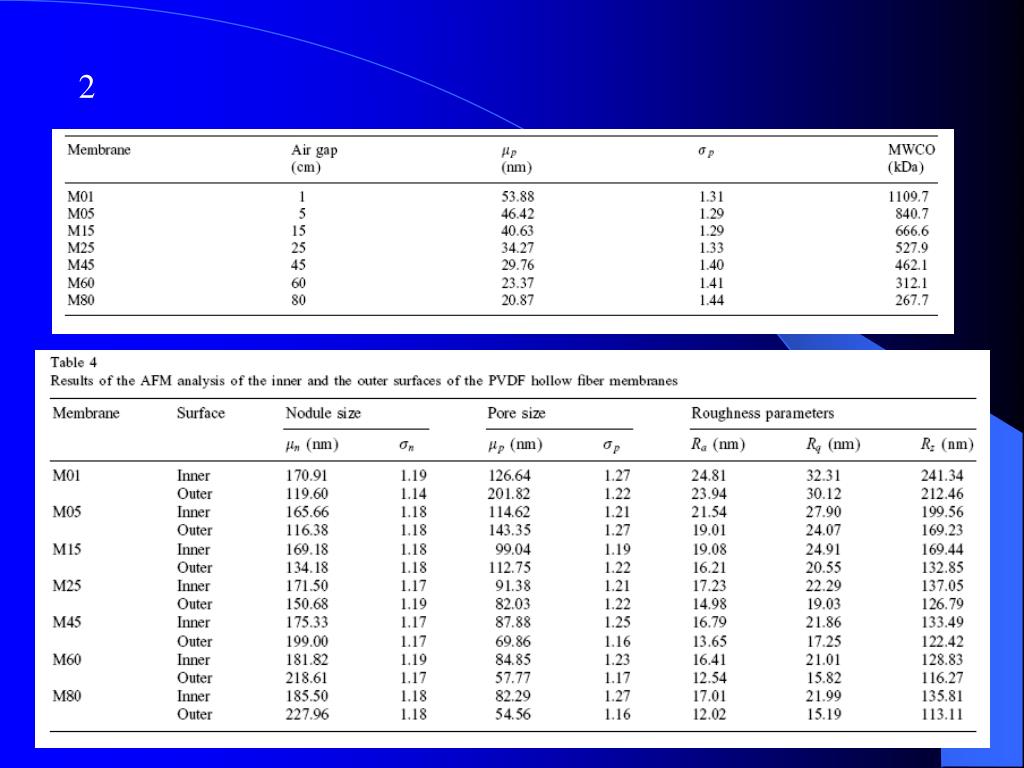
Task: Select the 527.9 MWCO value
Action: click(x=912, y=248)
